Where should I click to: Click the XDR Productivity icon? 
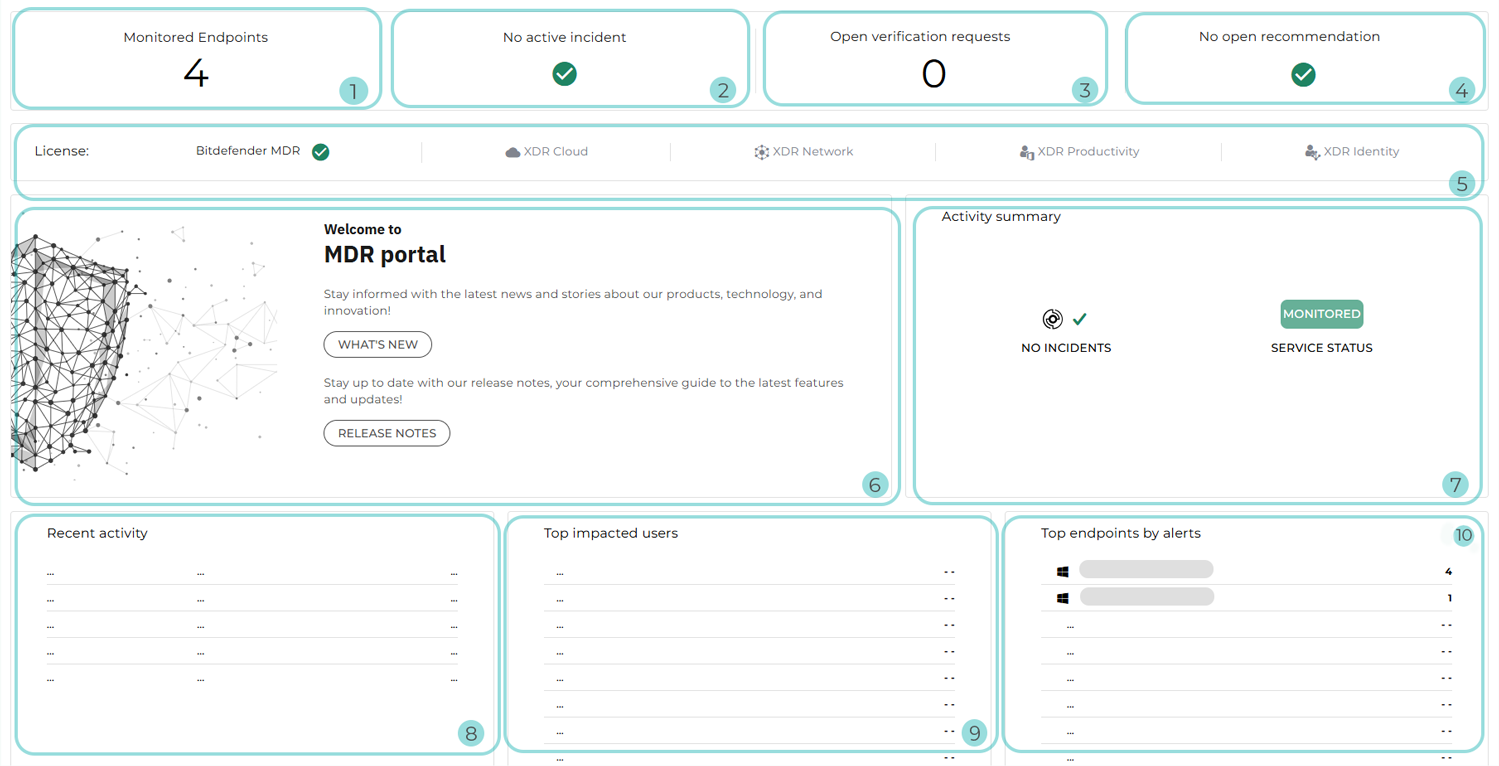[x=1026, y=152]
